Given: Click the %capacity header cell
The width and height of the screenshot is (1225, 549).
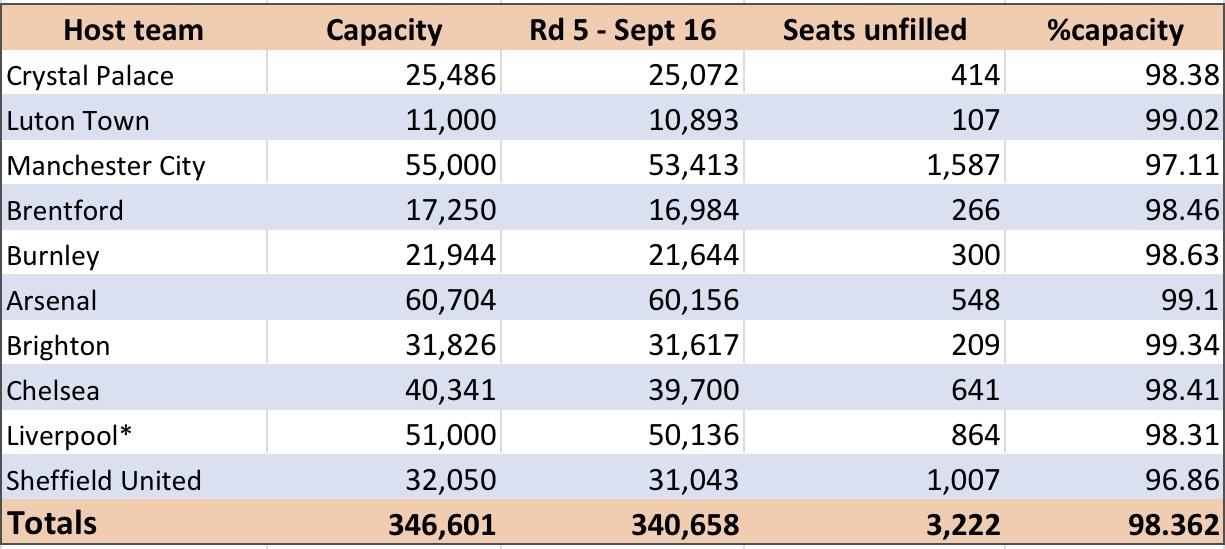Looking at the screenshot, I should pos(1113,30).
